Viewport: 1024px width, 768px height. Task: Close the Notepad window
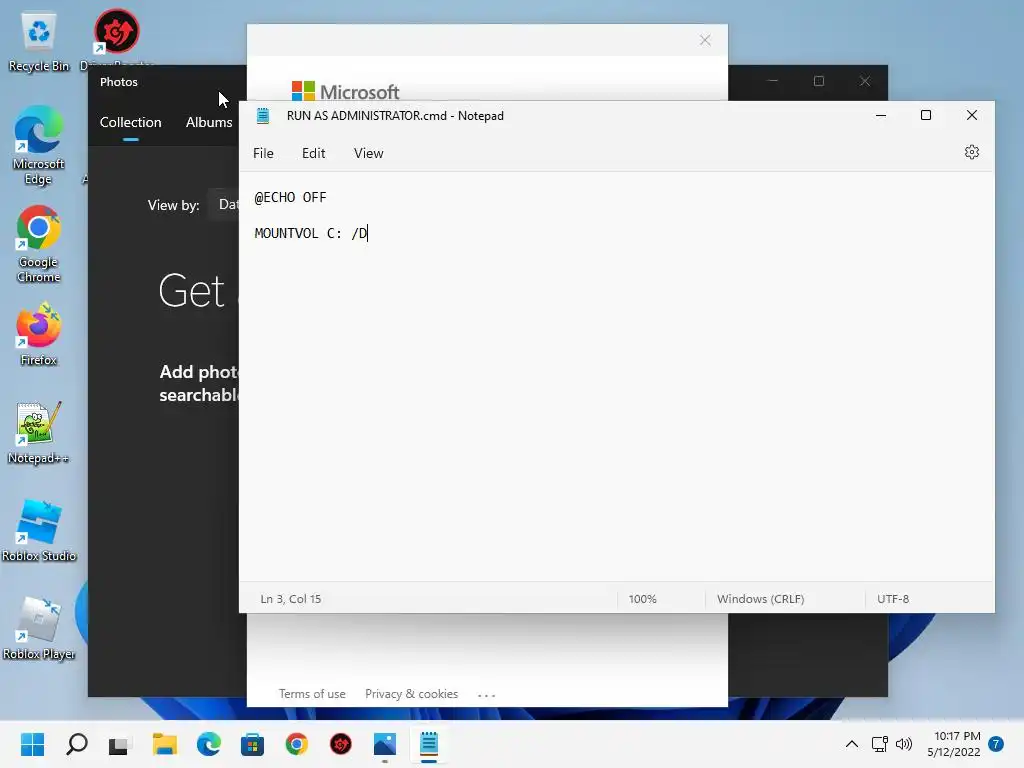(972, 116)
